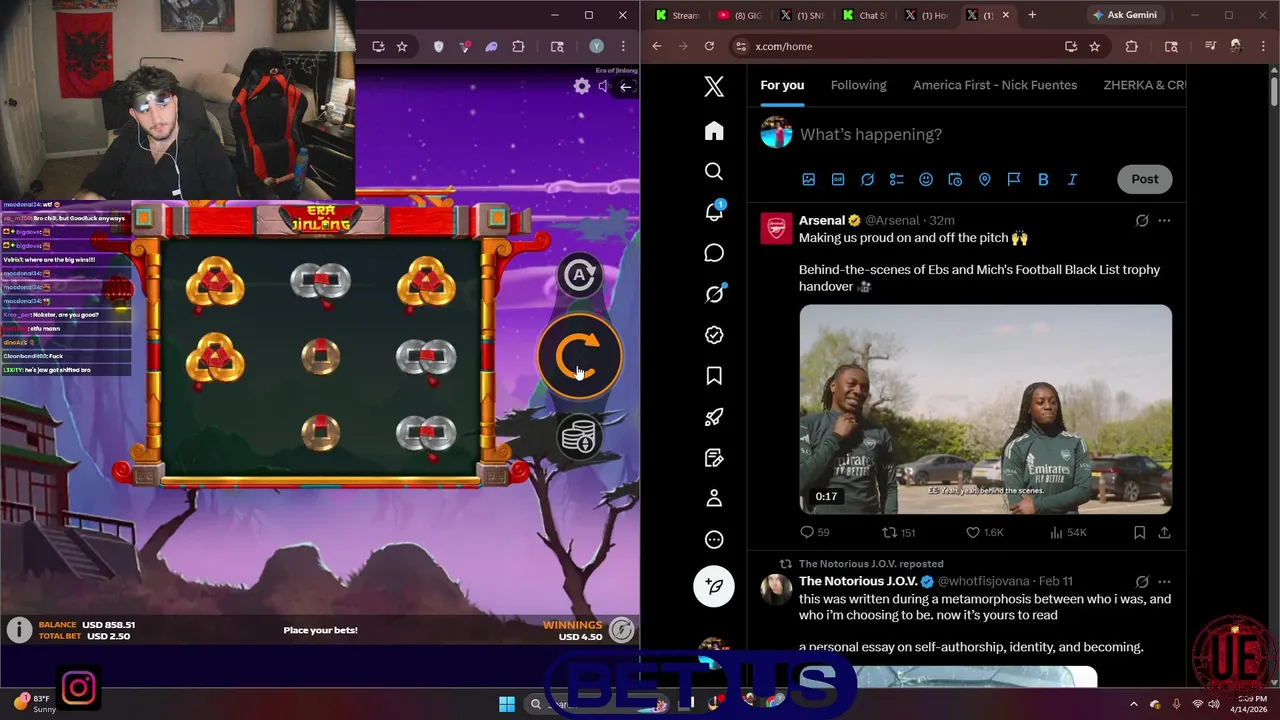Insert emoji via smiley icon in composer

pyautogui.click(x=926, y=179)
